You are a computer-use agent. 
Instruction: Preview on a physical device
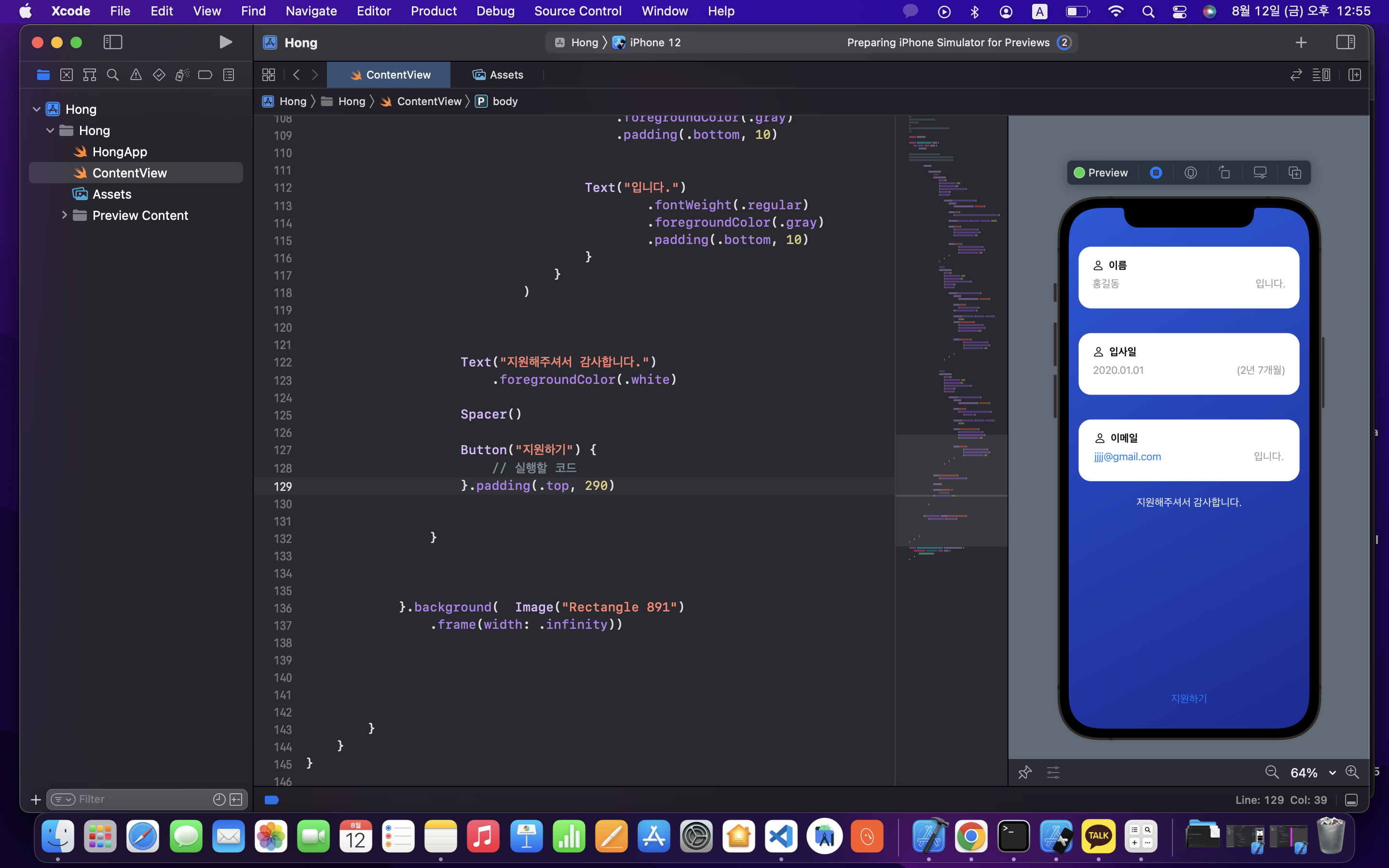[x=1260, y=172]
